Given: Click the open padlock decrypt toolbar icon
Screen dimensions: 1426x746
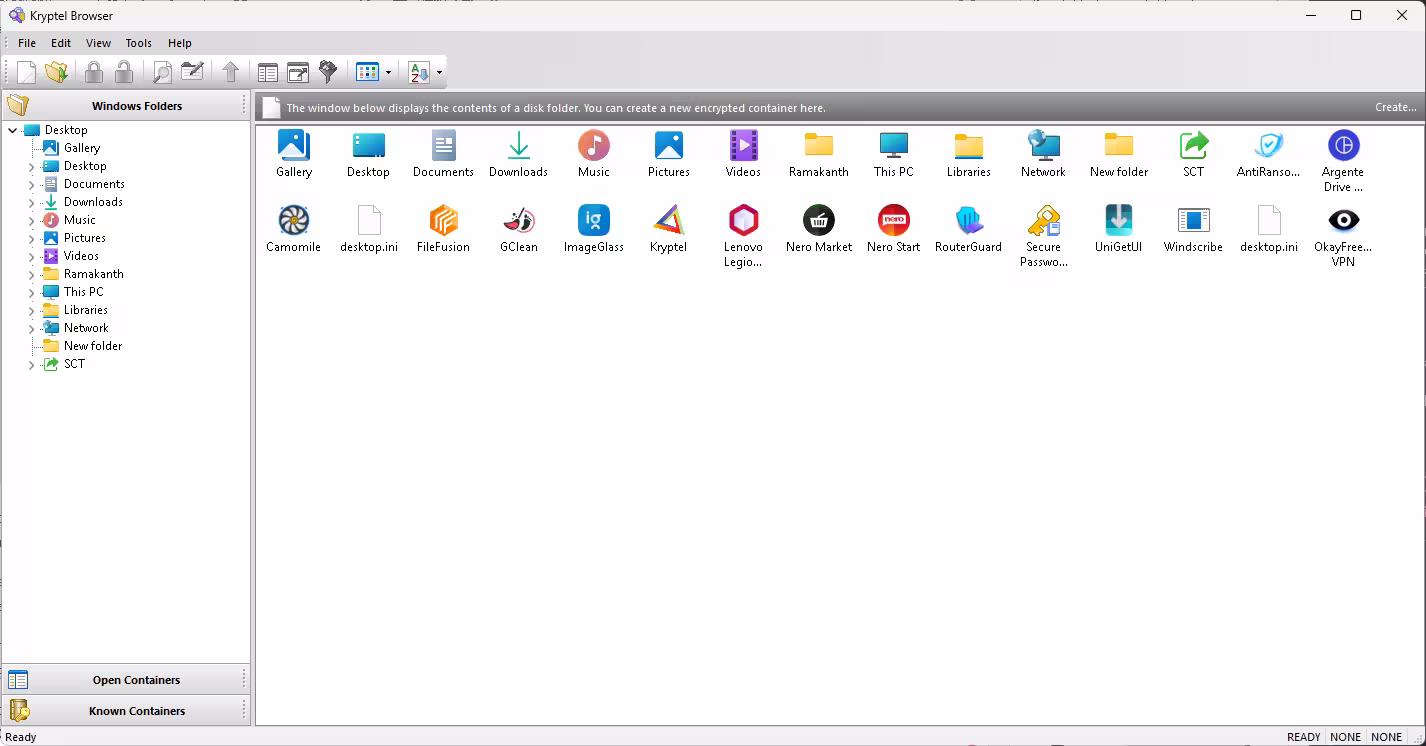Looking at the screenshot, I should point(124,72).
